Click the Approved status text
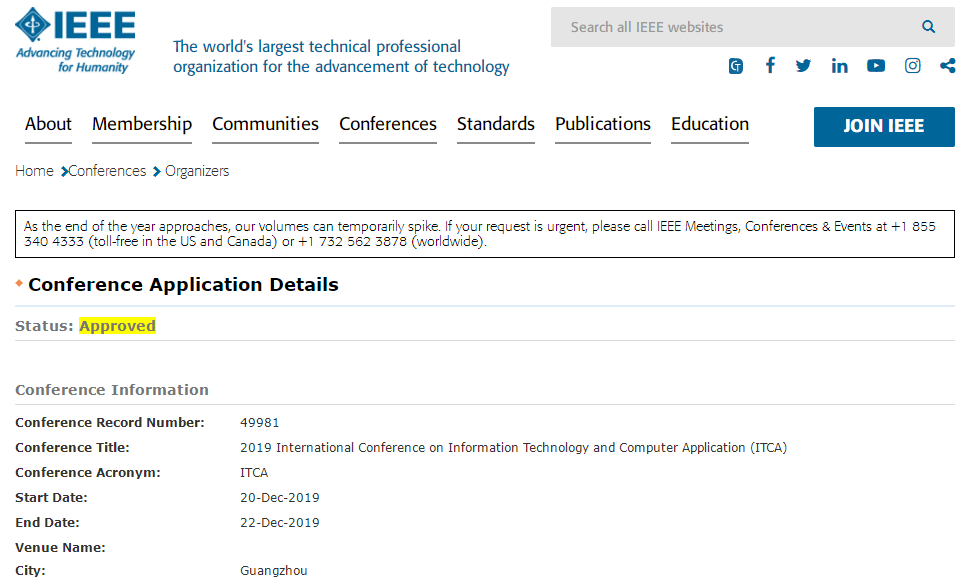Screen dimensions: 974x587 (117, 325)
